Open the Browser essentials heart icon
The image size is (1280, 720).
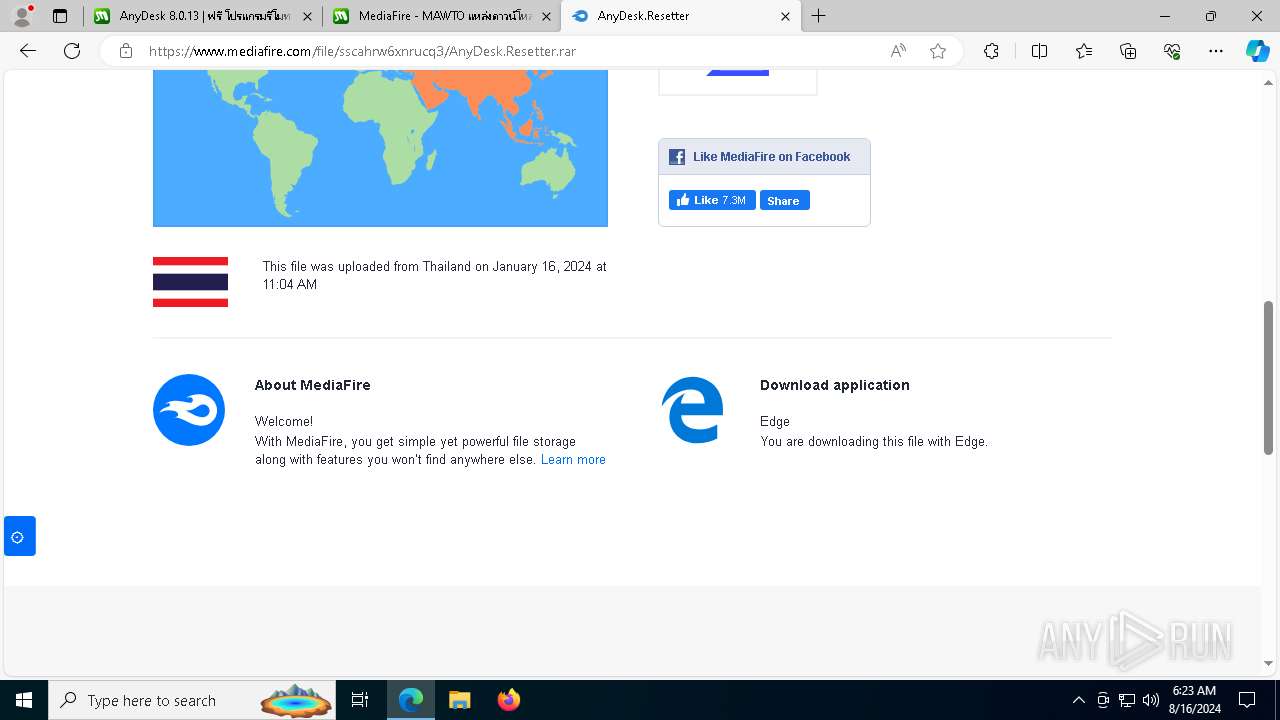(x=1172, y=51)
